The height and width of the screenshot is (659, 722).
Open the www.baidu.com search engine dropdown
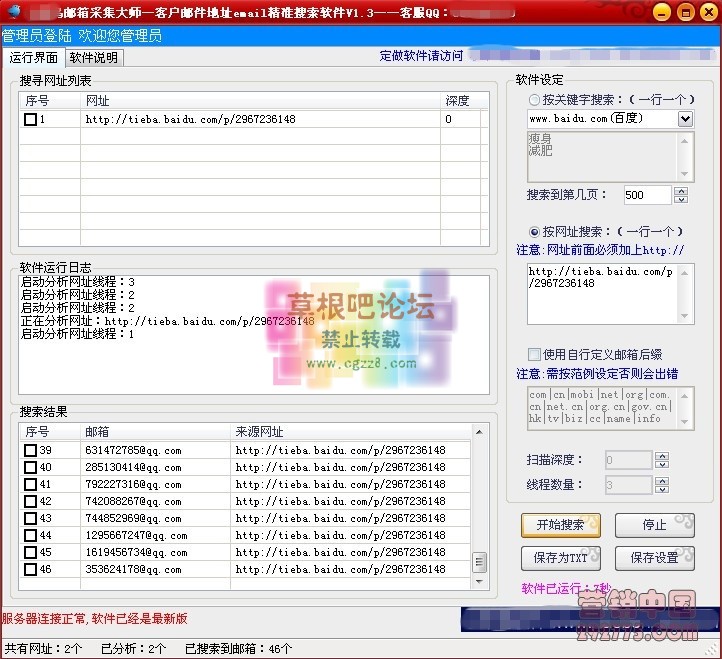coord(685,119)
